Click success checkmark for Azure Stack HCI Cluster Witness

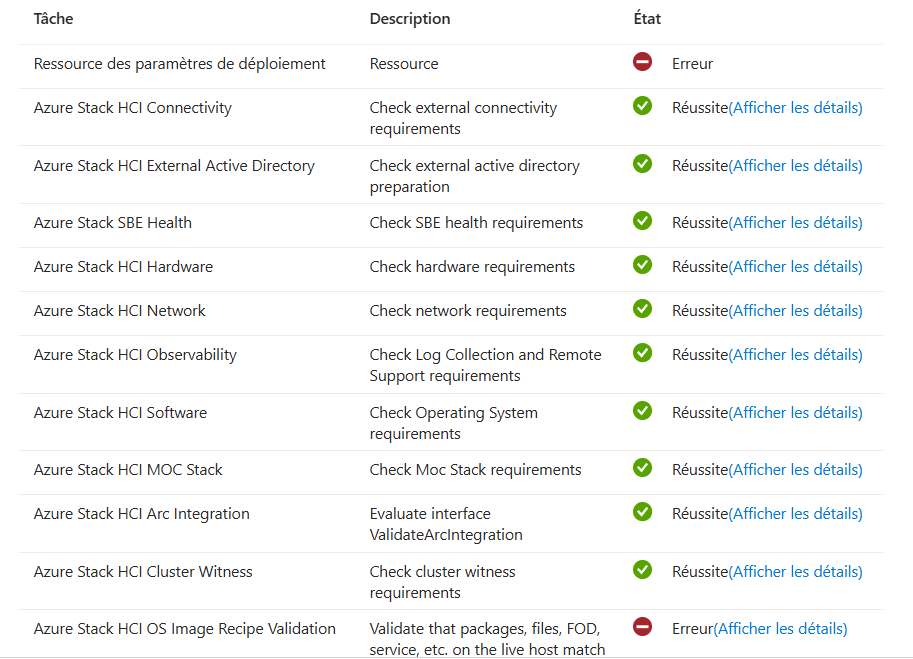642,569
